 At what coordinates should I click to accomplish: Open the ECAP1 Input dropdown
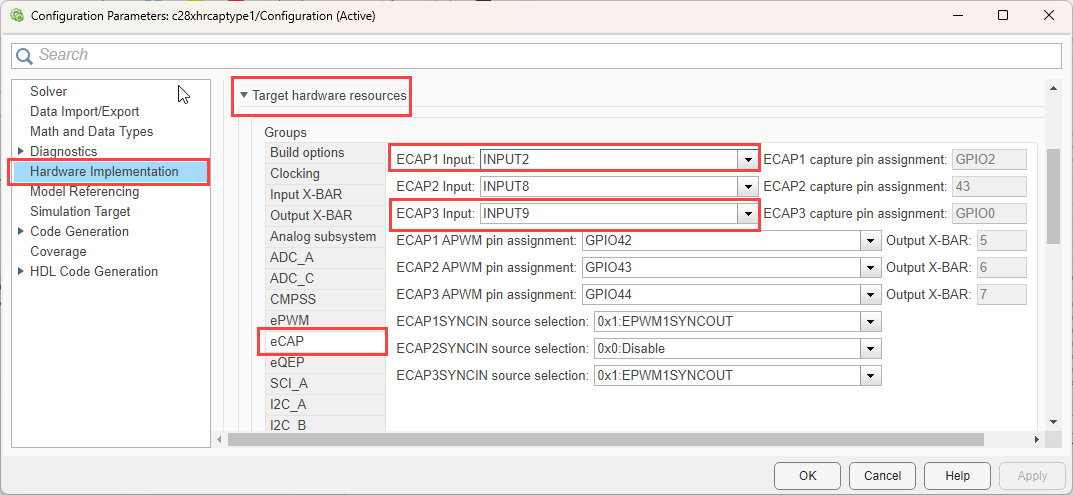tap(747, 159)
